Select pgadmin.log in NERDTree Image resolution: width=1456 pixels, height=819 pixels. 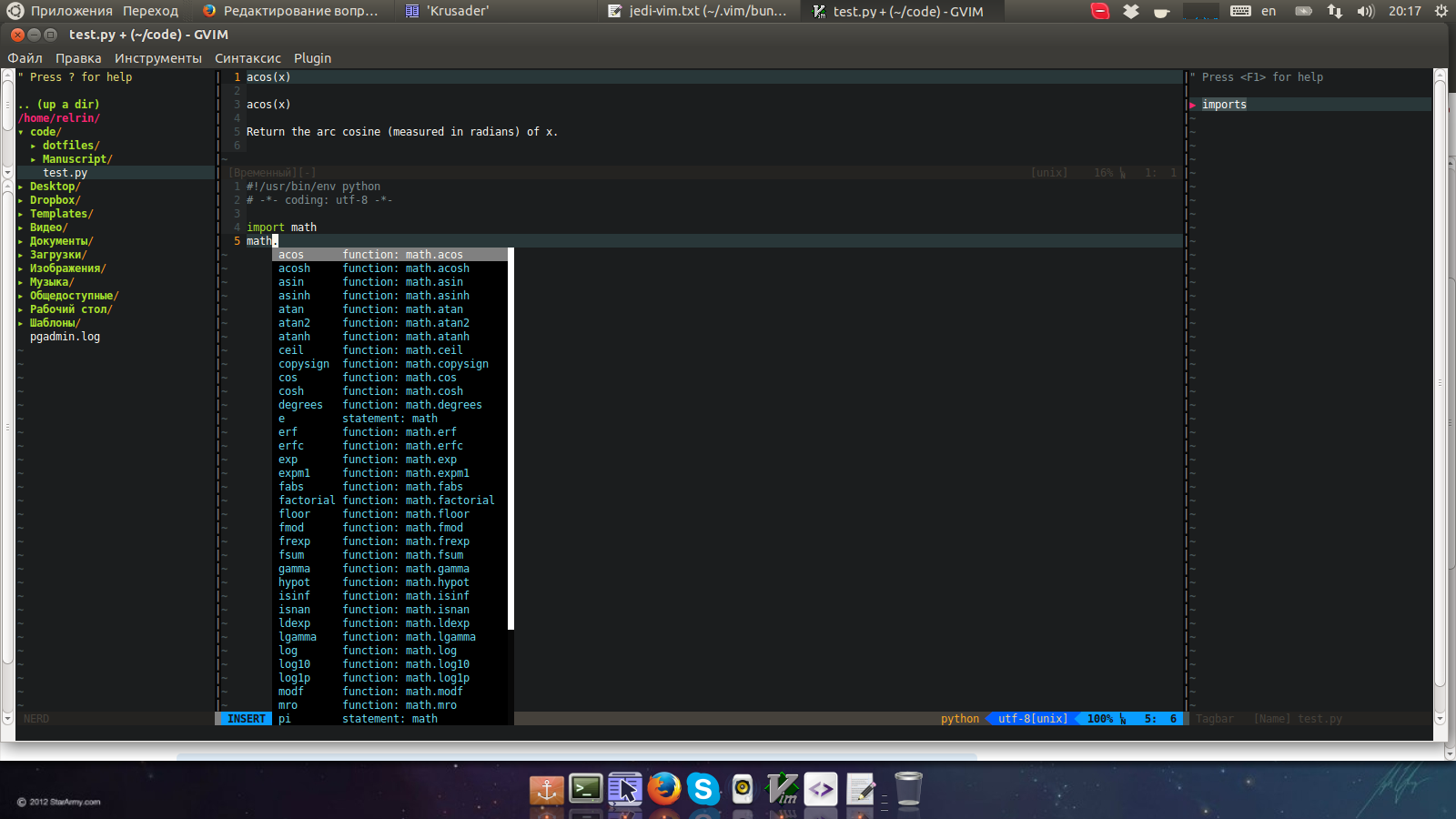[65, 337]
